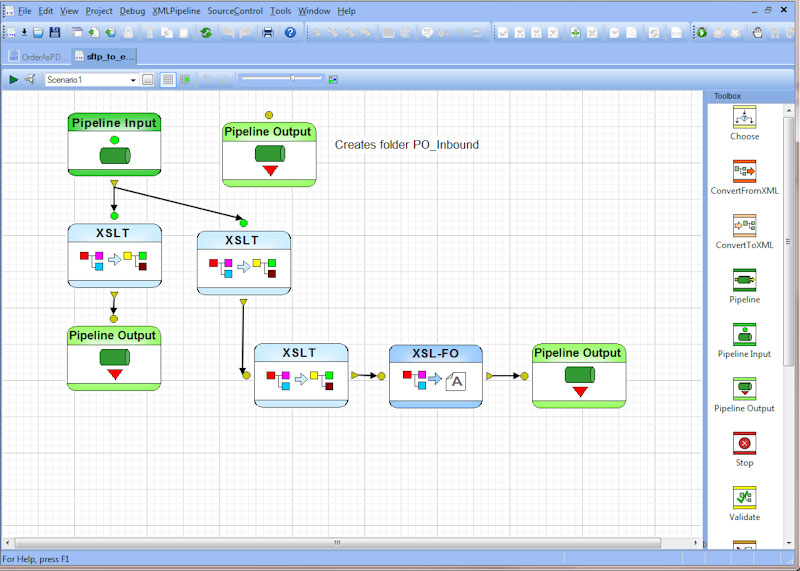Click the Save icon in the toolbar
Viewport: 800px width, 571px height.
tap(55, 32)
